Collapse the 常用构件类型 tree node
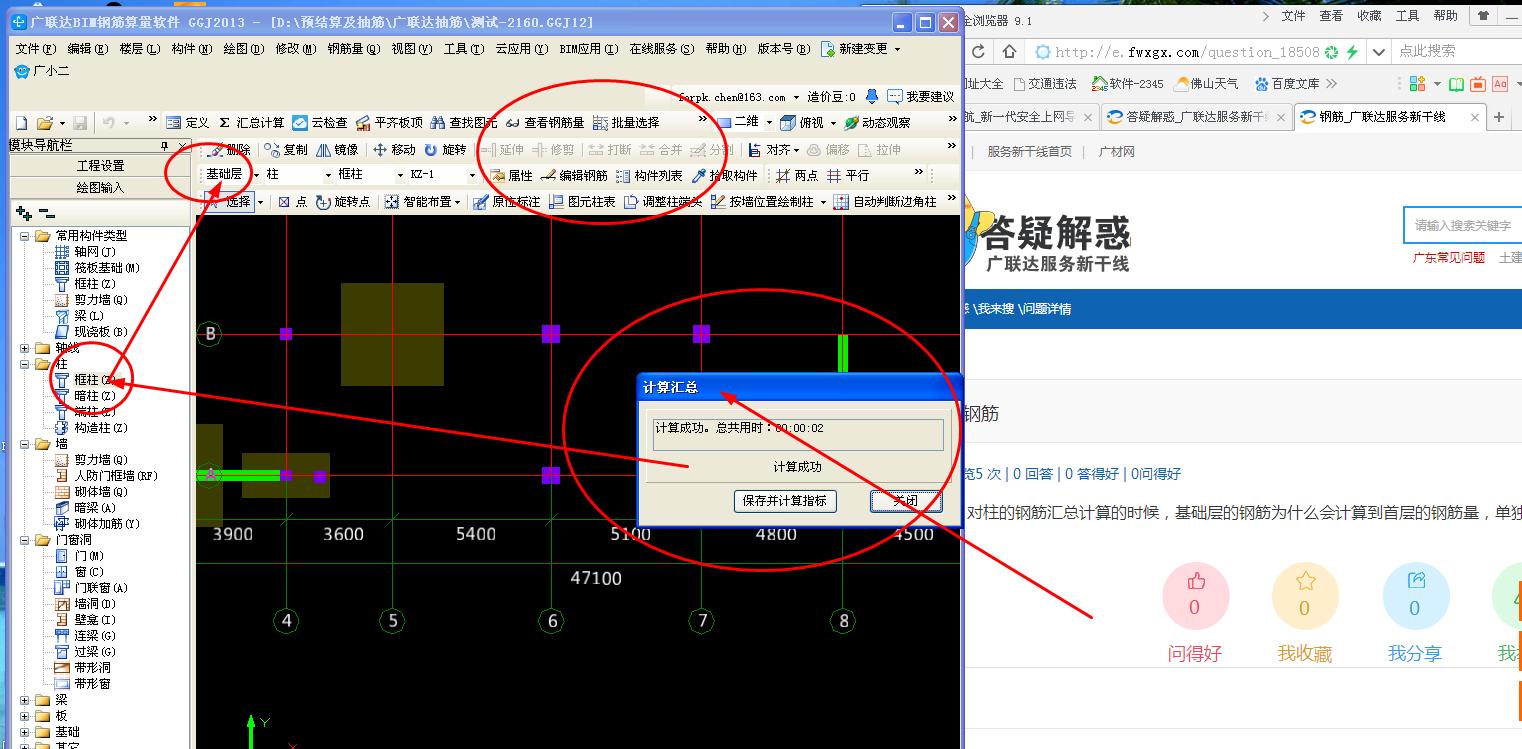Image resolution: width=1522 pixels, height=749 pixels. [24, 236]
